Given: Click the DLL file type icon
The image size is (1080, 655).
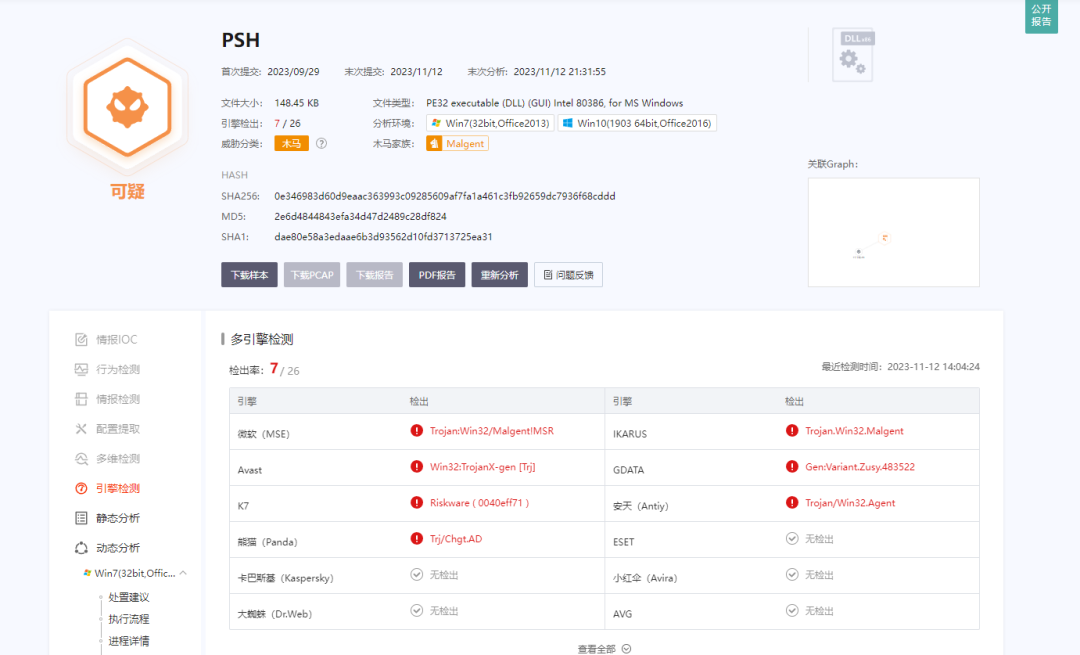Looking at the screenshot, I should click(853, 55).
